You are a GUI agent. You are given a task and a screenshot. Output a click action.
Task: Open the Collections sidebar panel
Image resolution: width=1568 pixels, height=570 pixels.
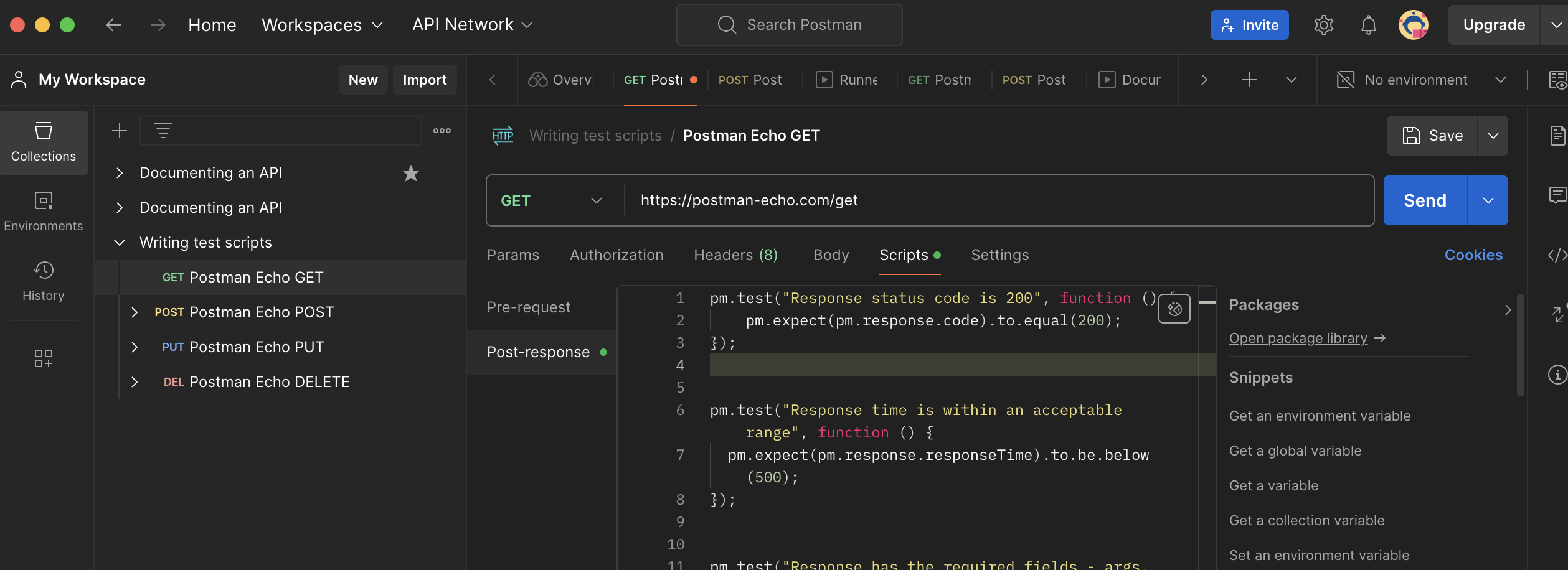pyautogui.click(x=44, y=142)
